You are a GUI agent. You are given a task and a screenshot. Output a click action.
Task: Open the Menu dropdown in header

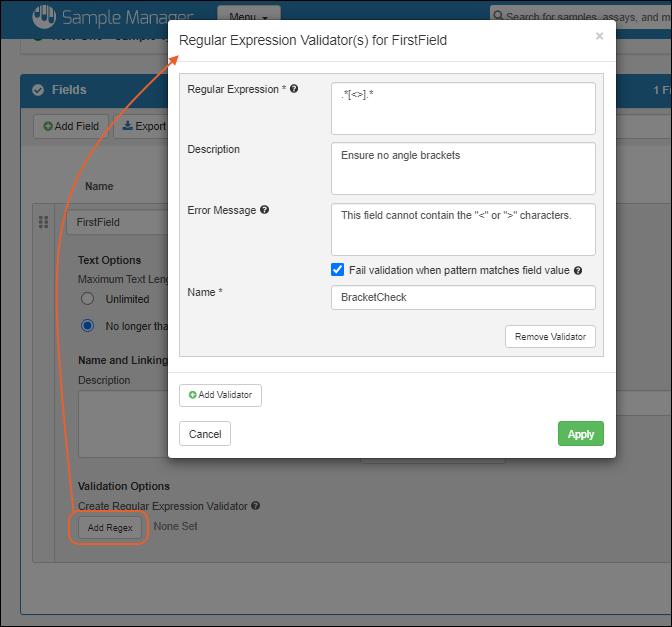pos(248,17)
